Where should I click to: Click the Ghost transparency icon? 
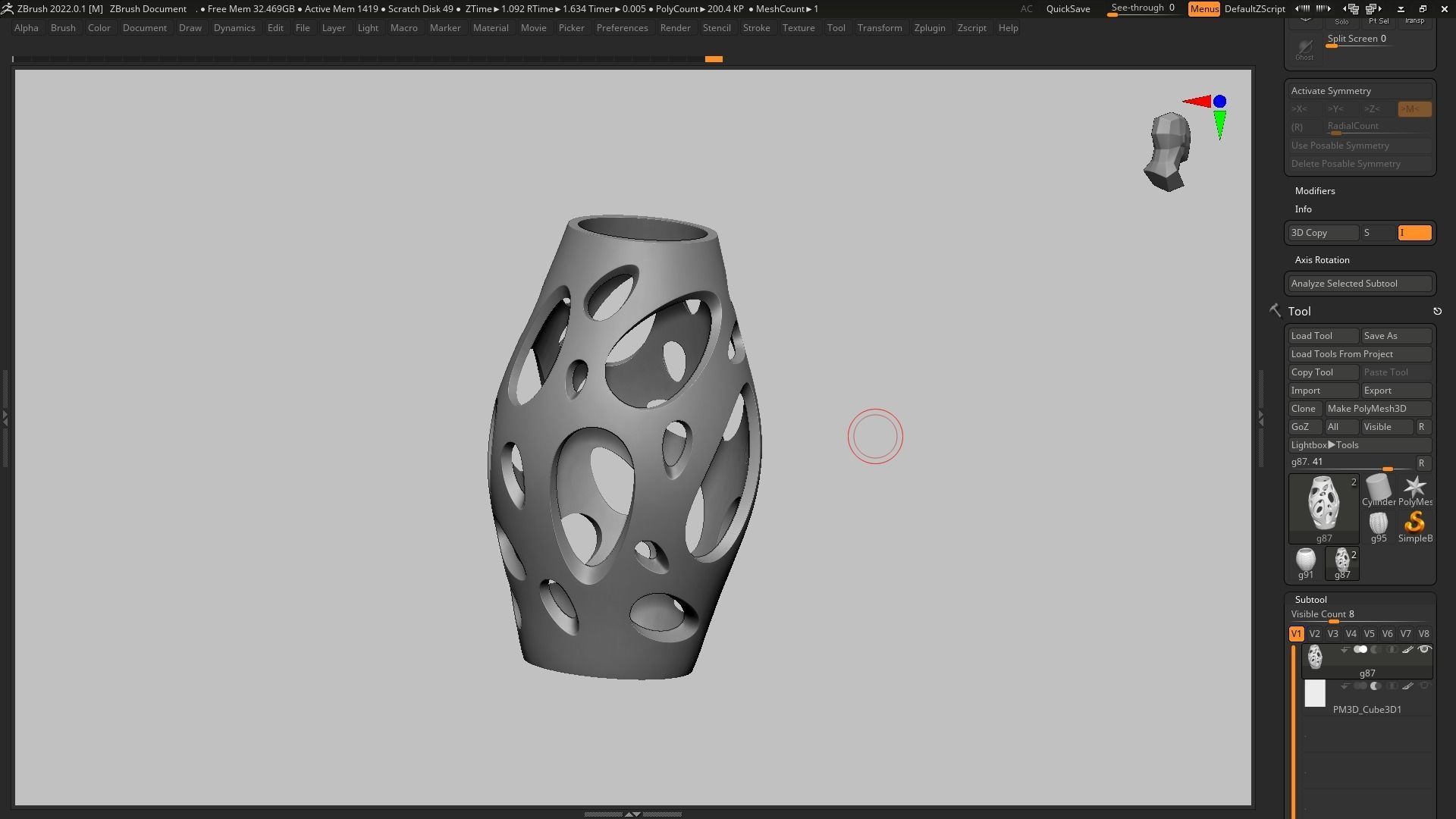coord(1304,49)
